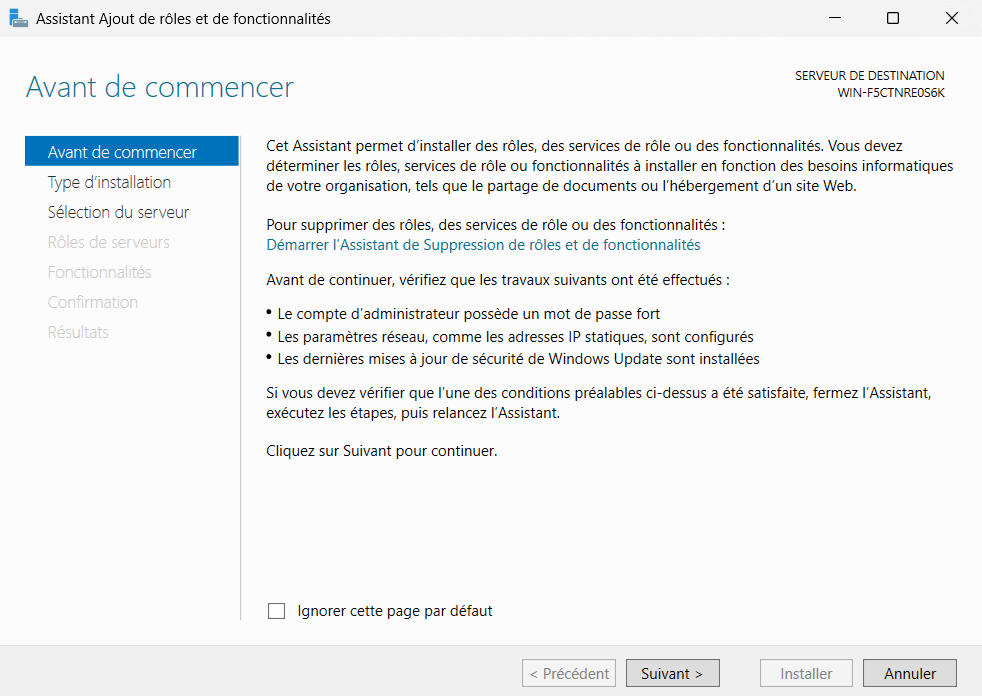Select the Rôles de serveurs step
The image size is (982, 696).
click(108, 242)
